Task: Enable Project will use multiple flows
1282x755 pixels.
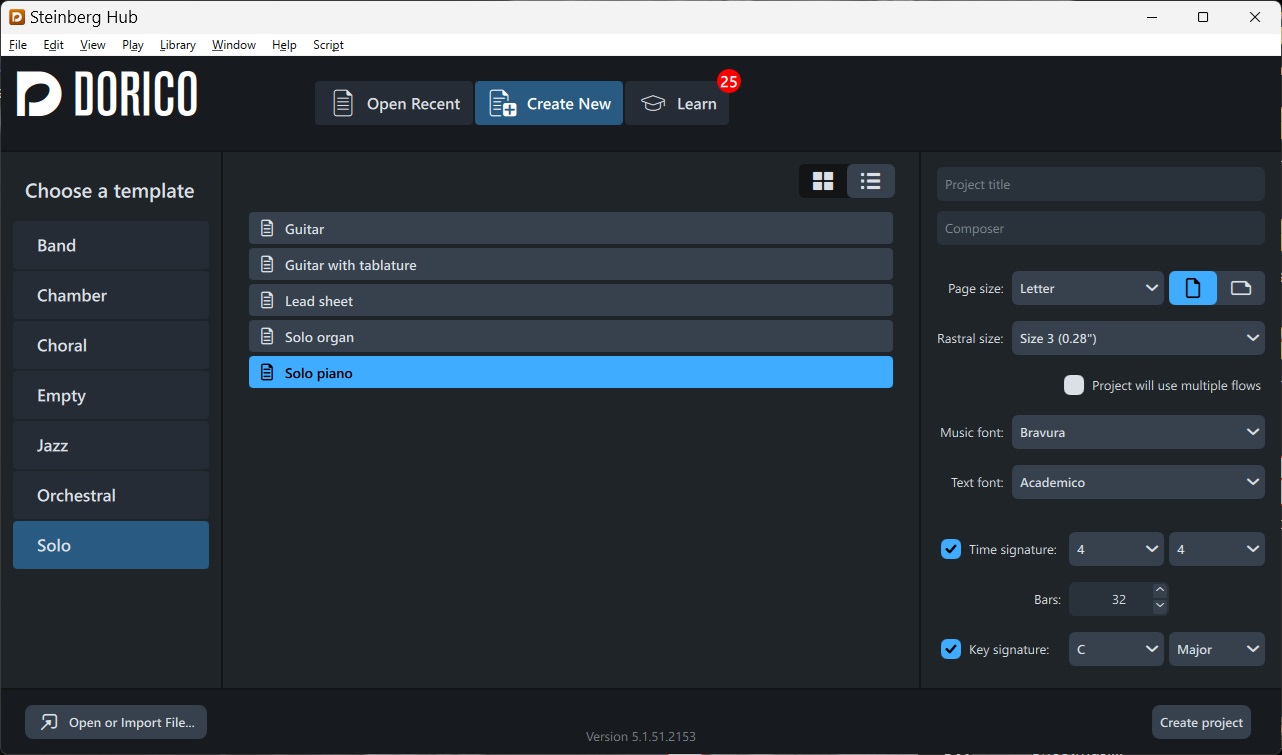Action: [x=1074, y=385]
